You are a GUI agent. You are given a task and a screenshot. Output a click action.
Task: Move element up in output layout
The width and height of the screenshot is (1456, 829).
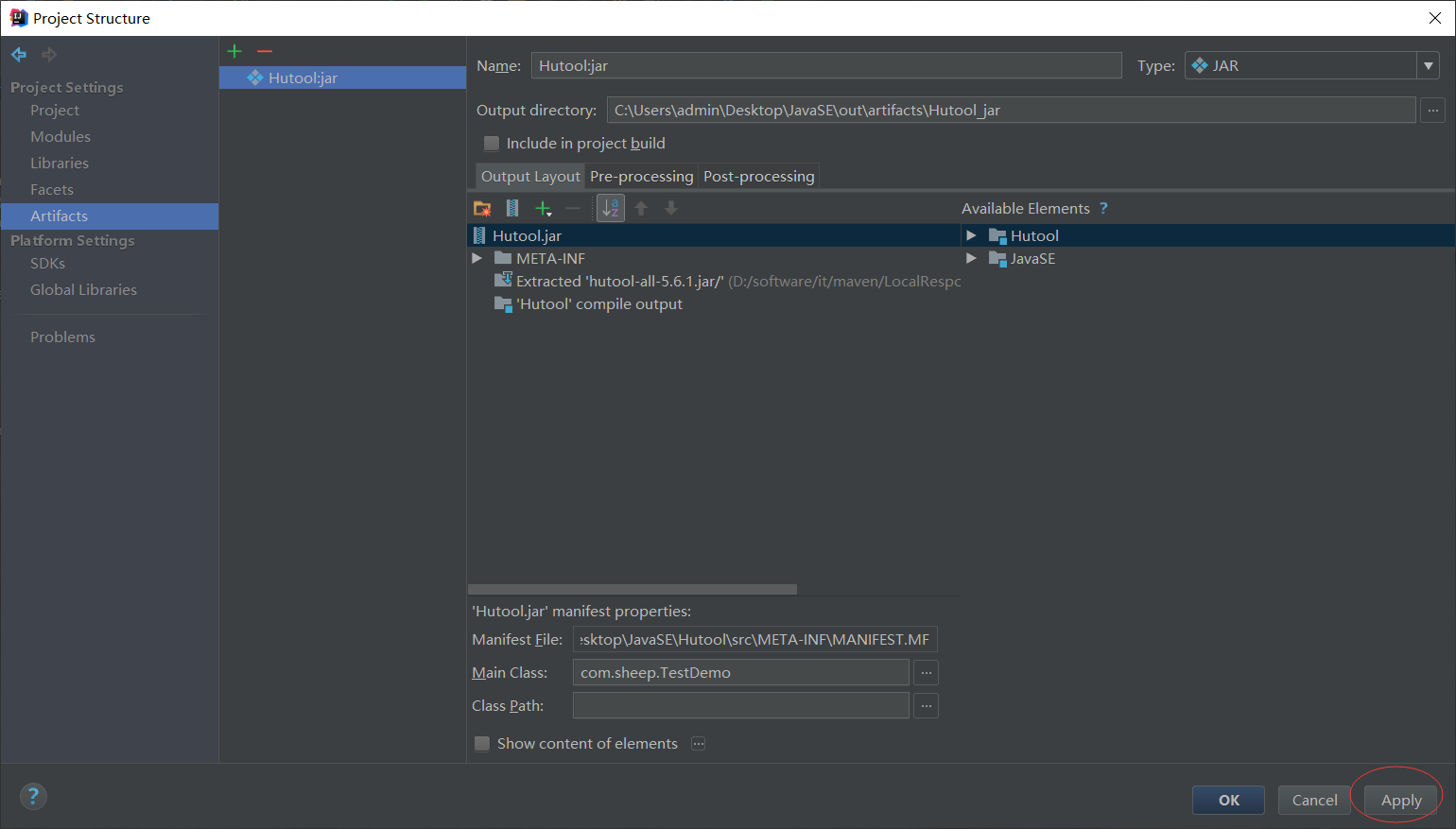[641, 208]
